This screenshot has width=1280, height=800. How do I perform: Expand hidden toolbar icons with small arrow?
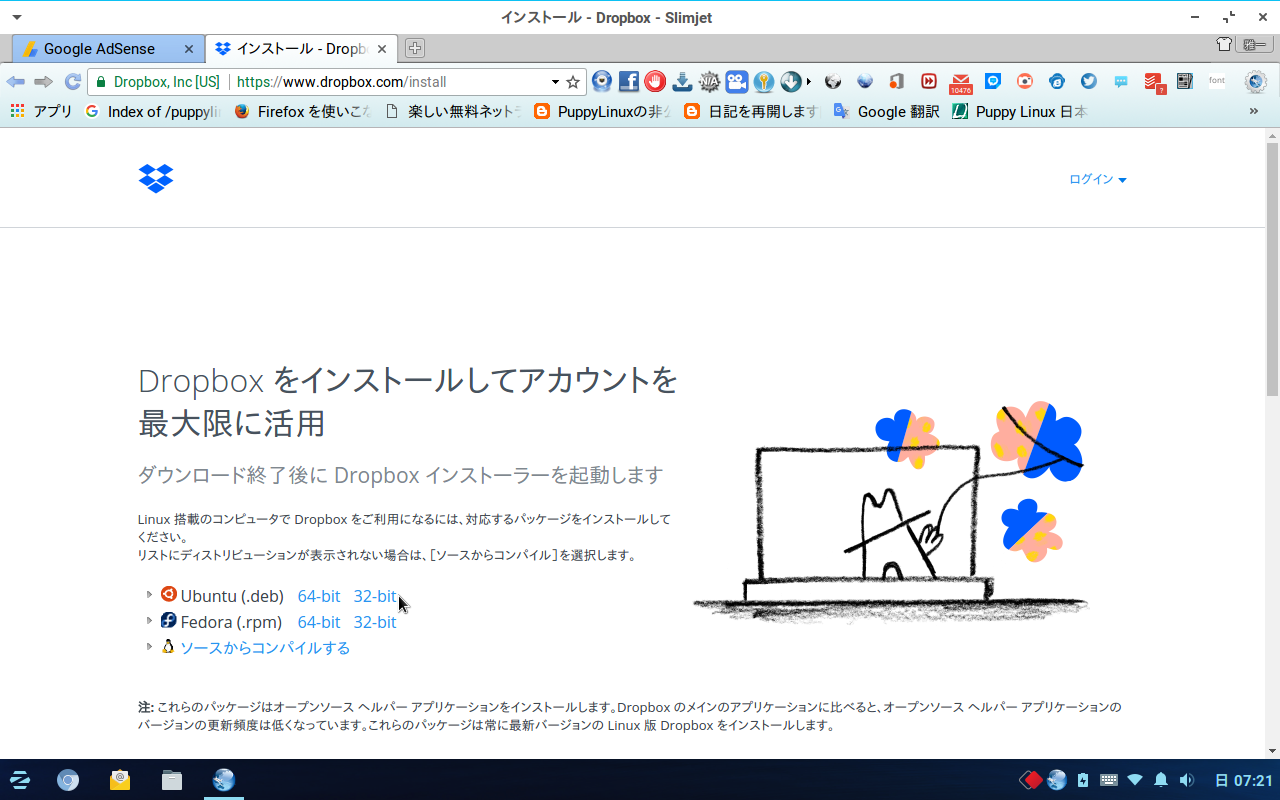[x=809, y=82]
